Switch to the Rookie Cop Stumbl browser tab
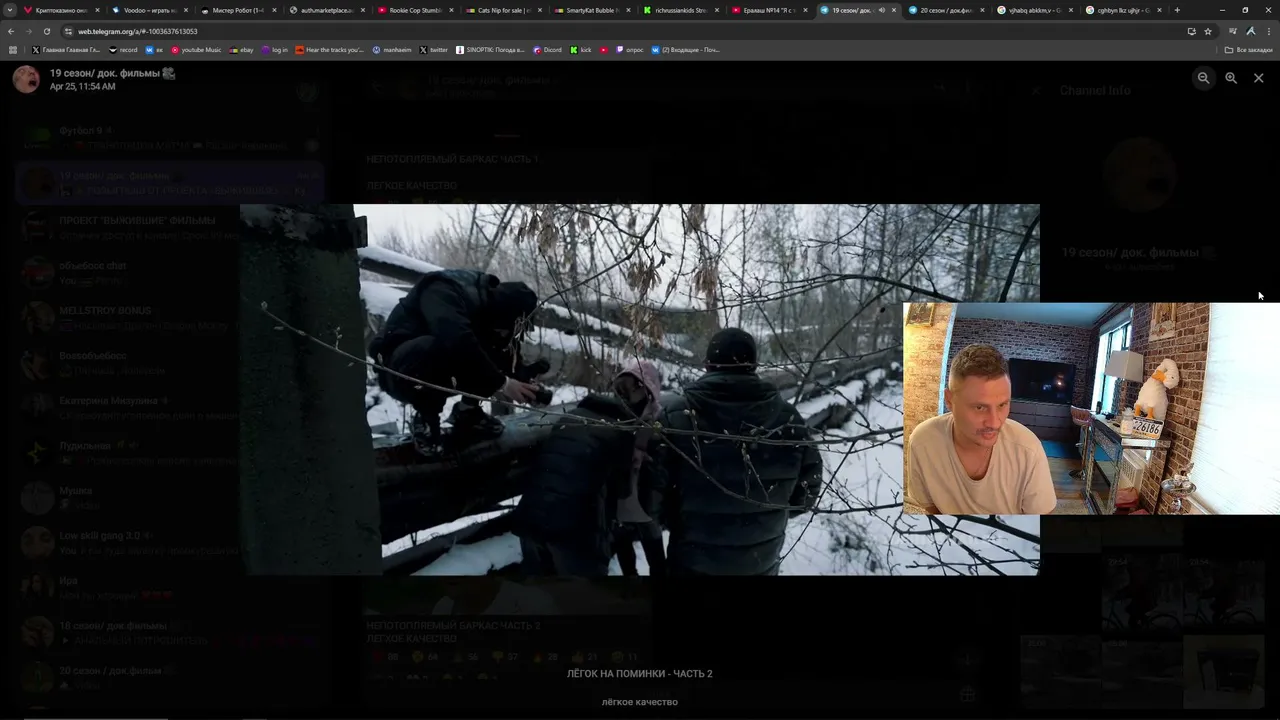 pyautogui.click(x=414, y=10)
